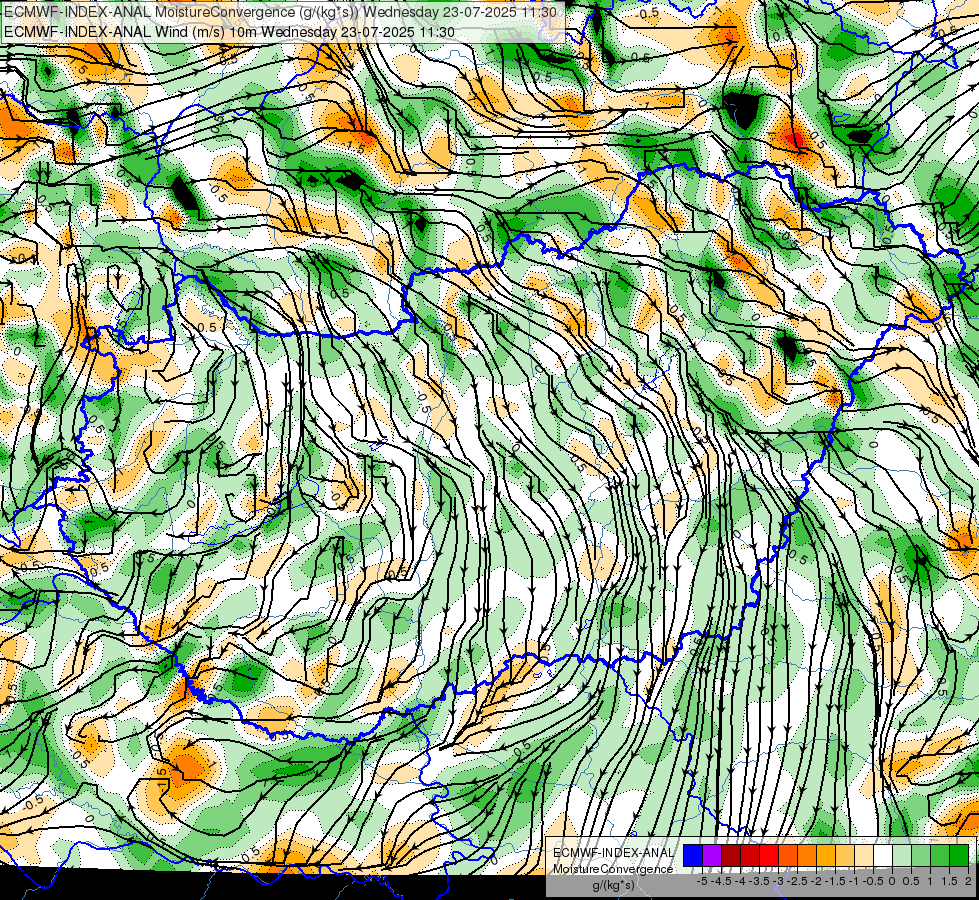
Task: Click the MoistureConvergence title line at top
Action: (x=280, y=12)
